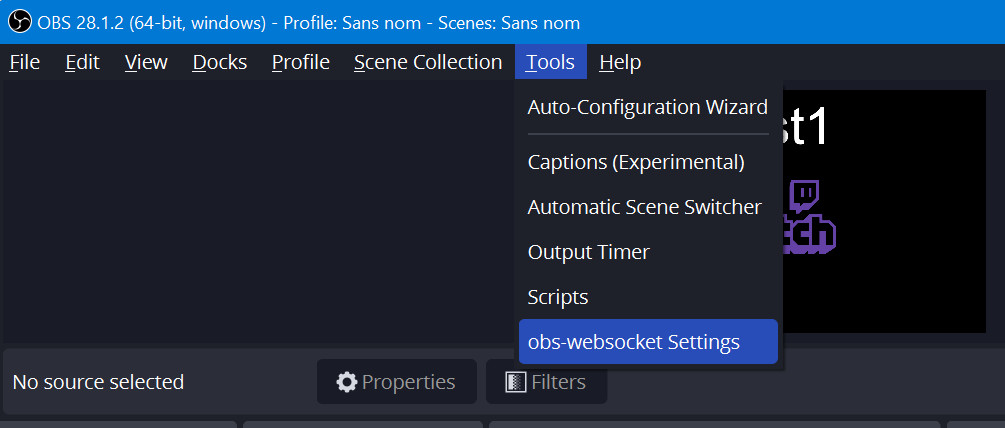
Task: Open the View menu
Action: point(146,62)
